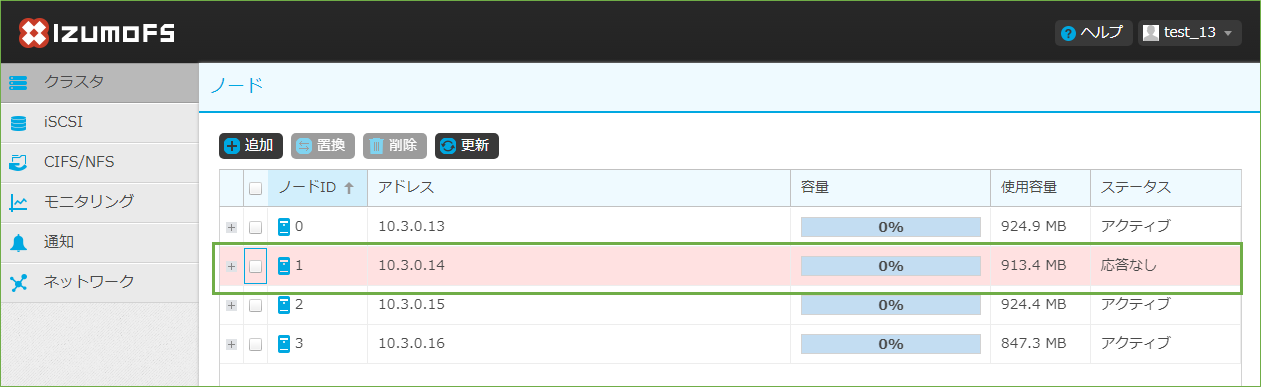Open the クラスタ sidebar section
This screenshot has width=1261, height=387.
click(100, 82)
